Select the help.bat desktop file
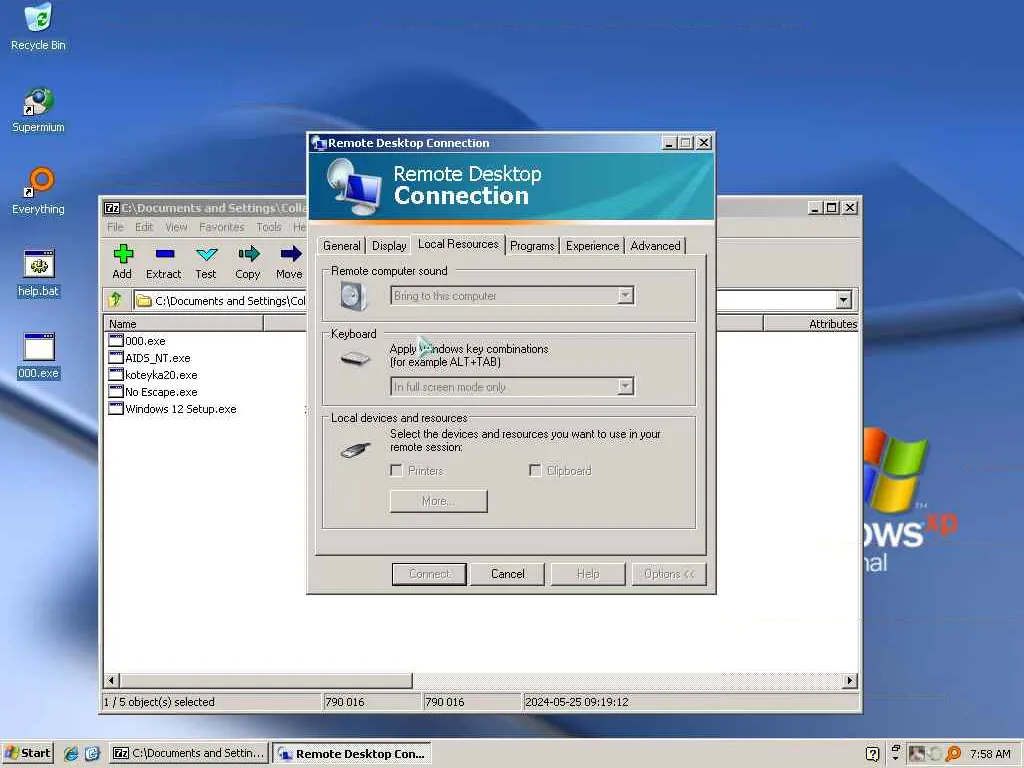Viewport: 1024px width, 768px height. (x=38, y=274)
